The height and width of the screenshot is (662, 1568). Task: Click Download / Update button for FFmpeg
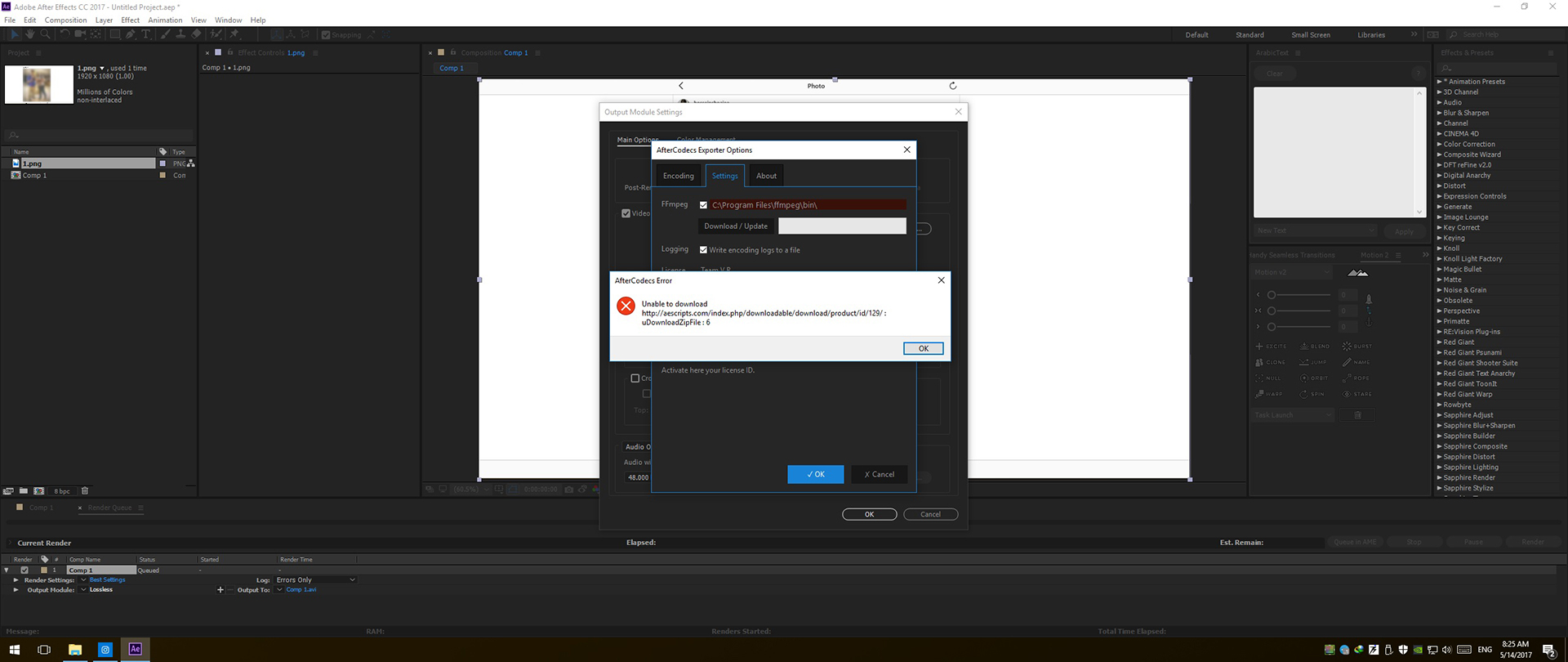coord(736,226)
